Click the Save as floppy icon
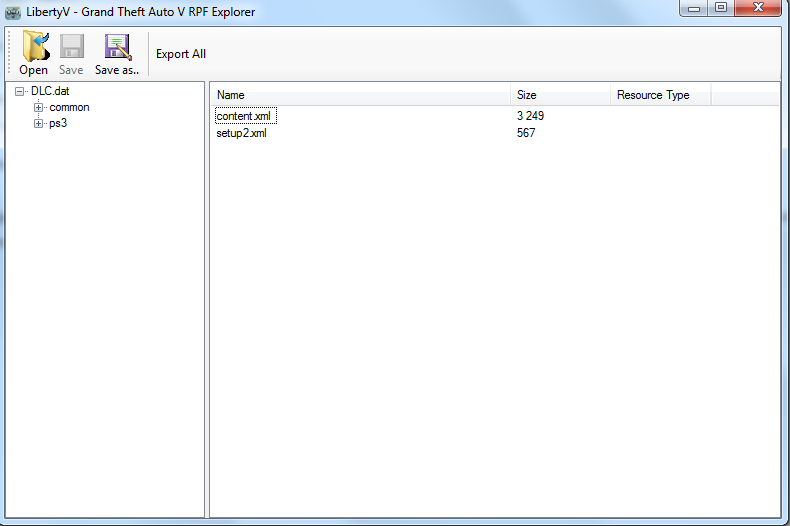This screenshot has height=526, width=790. coord(118,47)
